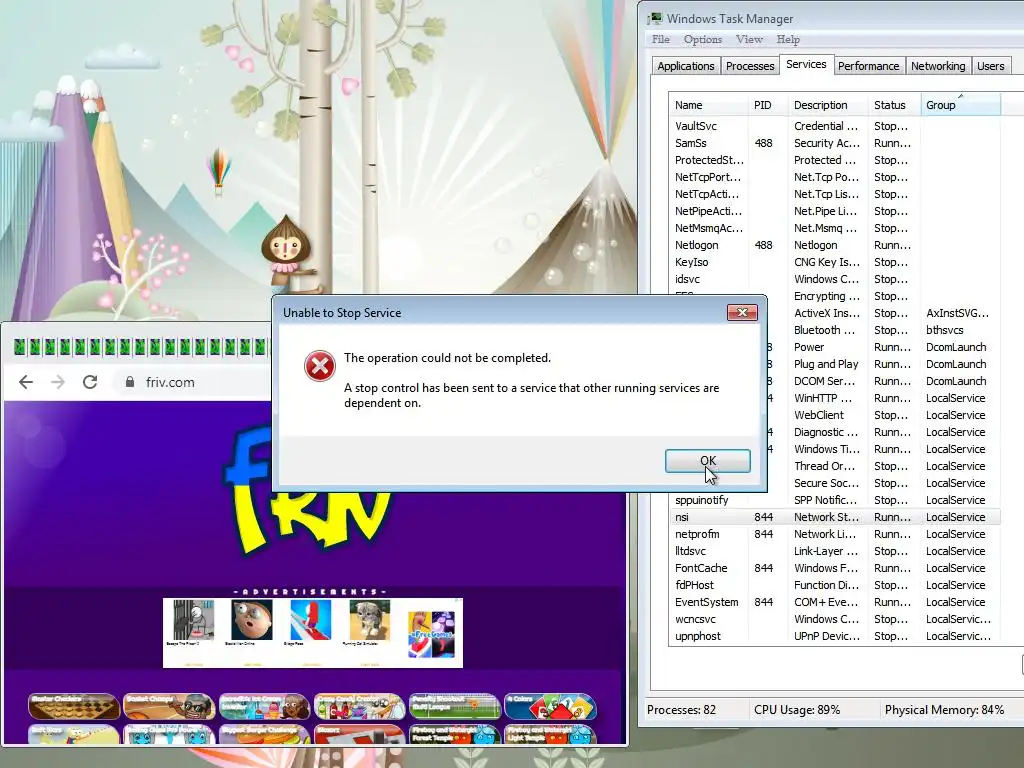1024x768 pixels.
Task: Open the Task Manager File menu
Action: click(x=661, y=39)
